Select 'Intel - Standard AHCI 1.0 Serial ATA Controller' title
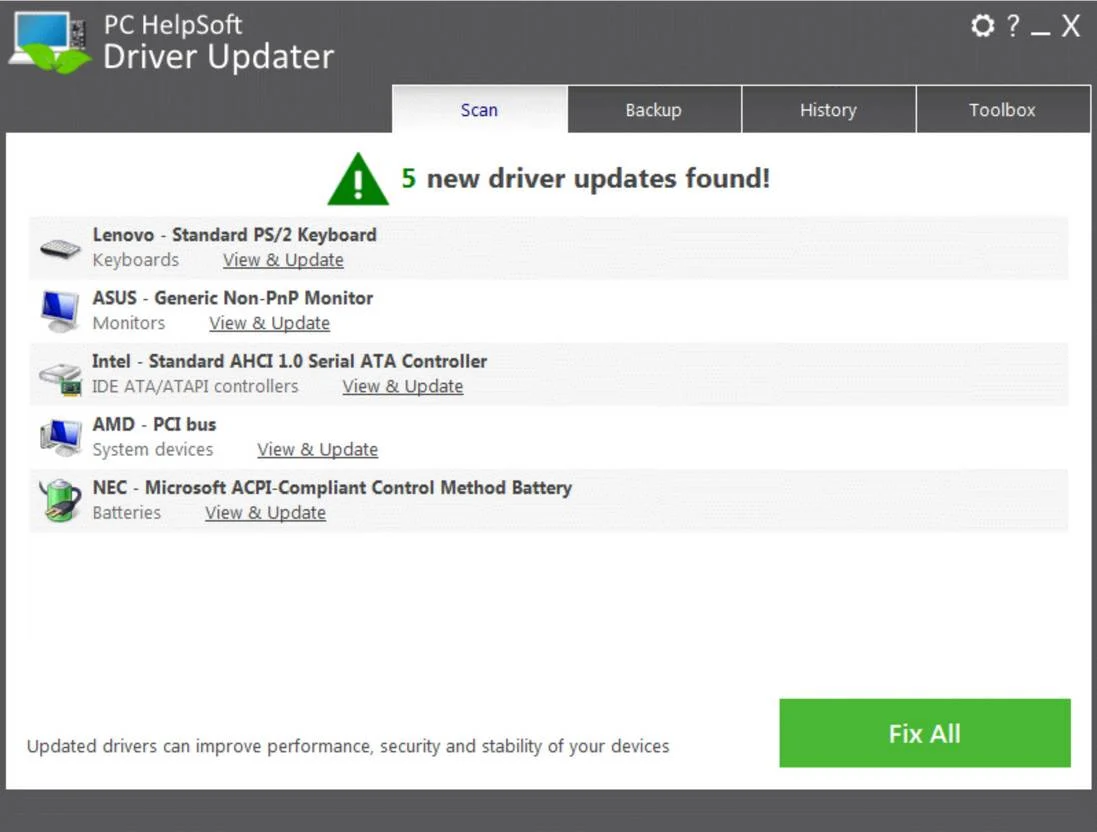 (290, 361)
